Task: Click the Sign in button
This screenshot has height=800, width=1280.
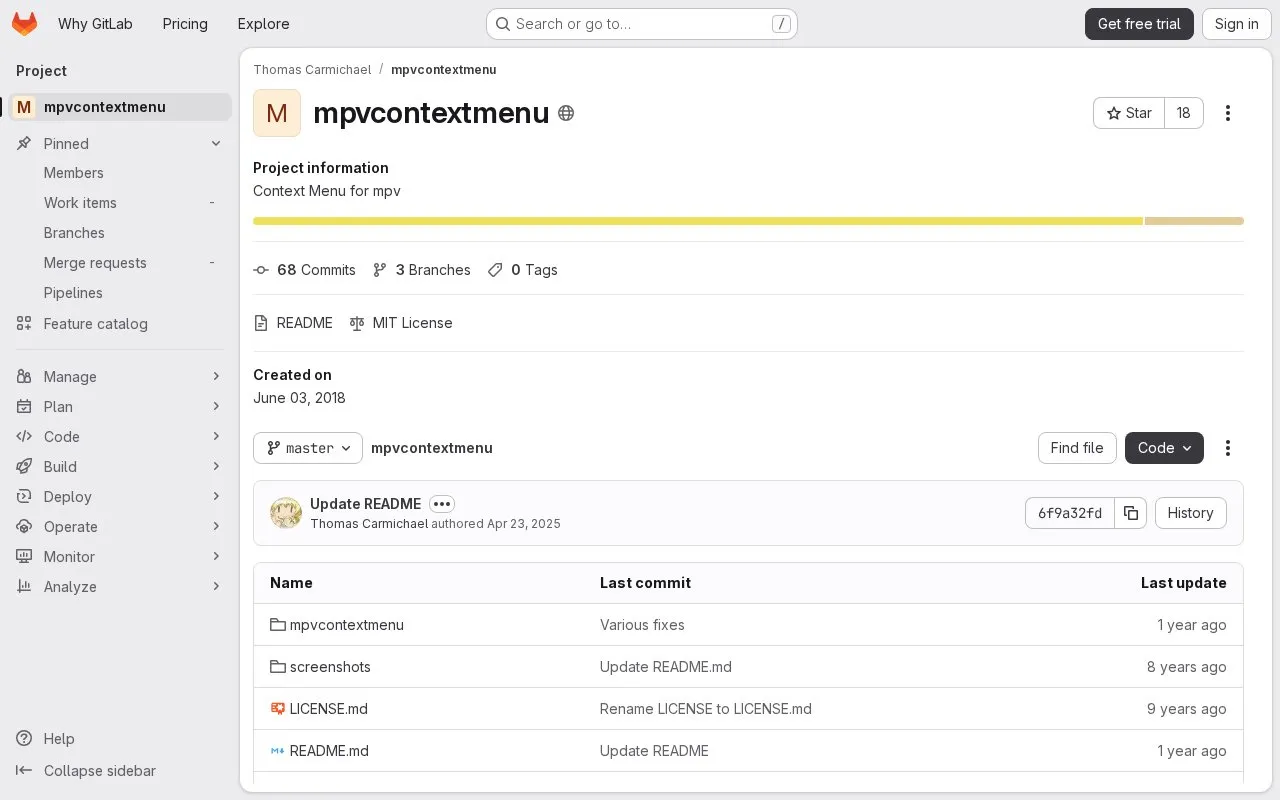Action: tap(1237, 24)
